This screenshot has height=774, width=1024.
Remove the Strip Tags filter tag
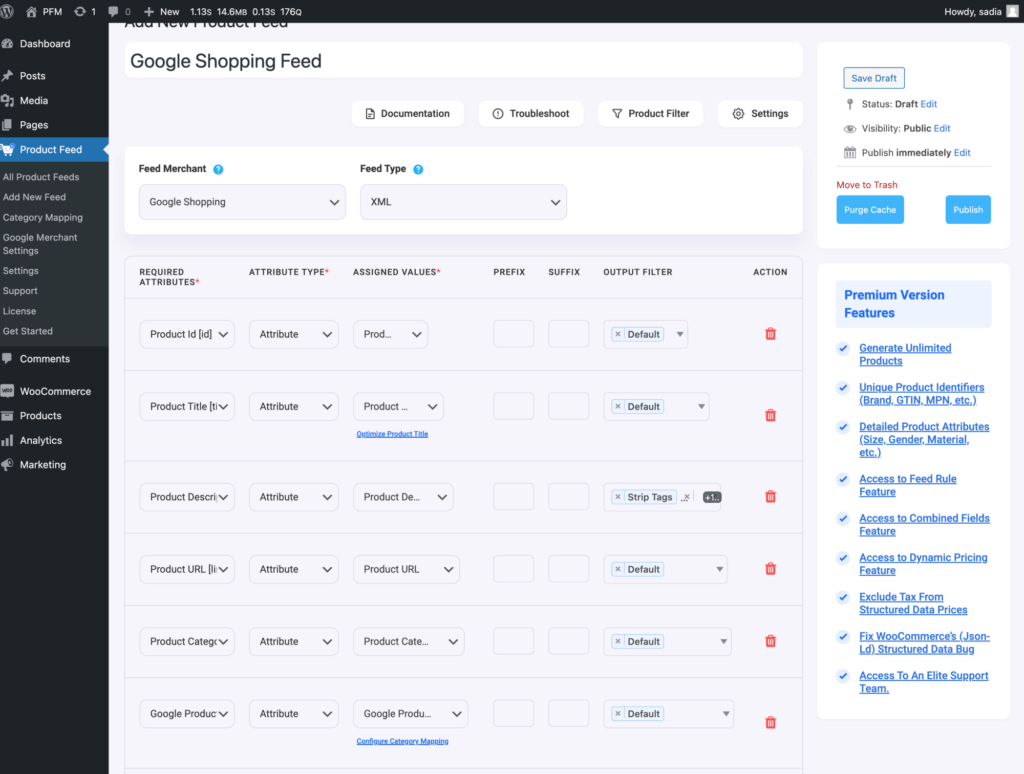click(618, 497)
